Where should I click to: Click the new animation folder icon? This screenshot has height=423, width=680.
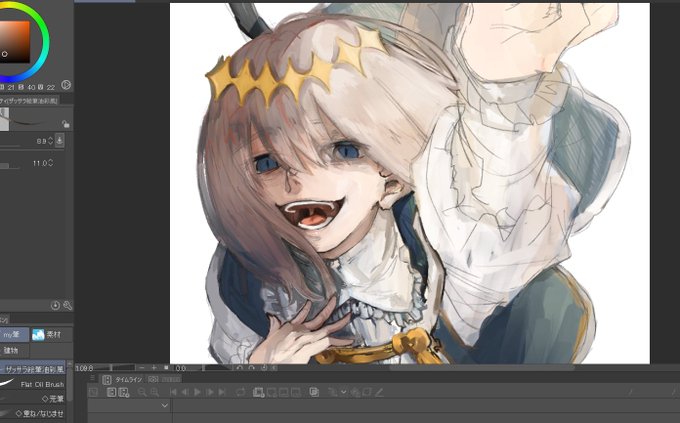coord(259,393)
